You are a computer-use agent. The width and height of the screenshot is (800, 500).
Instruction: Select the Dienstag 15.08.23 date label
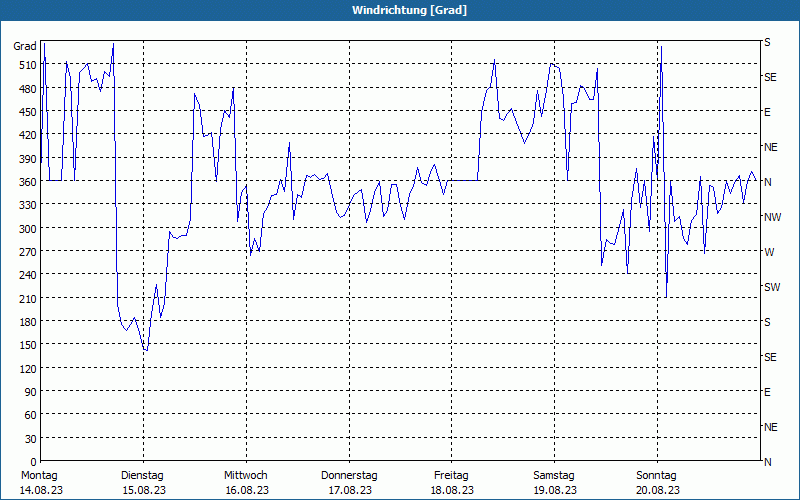coord(143,483)
